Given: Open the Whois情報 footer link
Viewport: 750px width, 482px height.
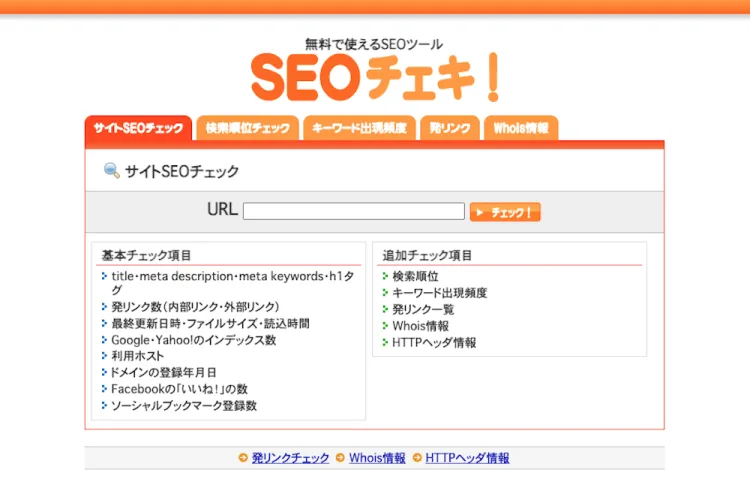Looking at the screenshot, I should 377,458.
